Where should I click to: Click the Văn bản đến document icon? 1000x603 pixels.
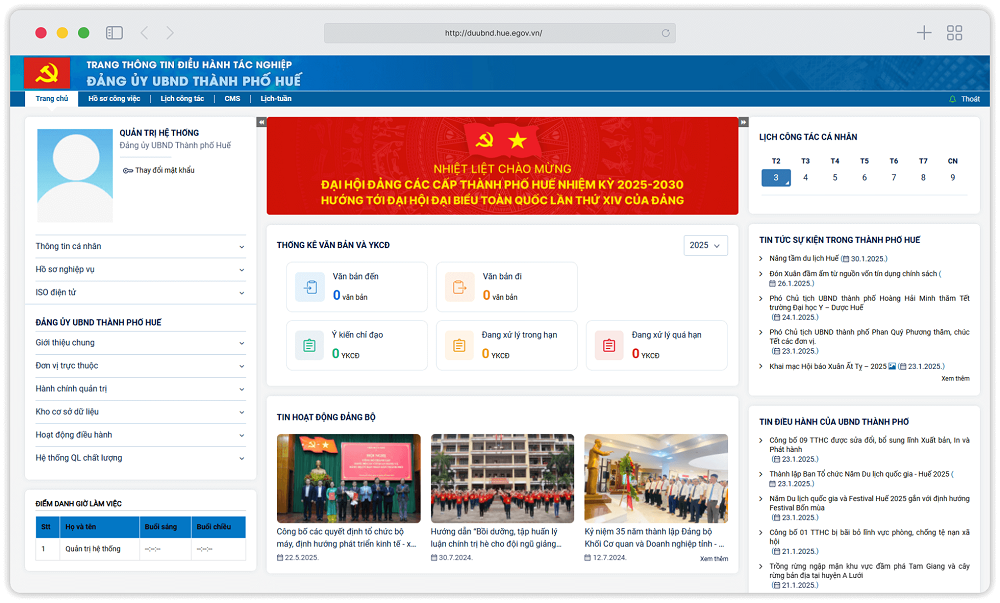(x=310, y=287)
